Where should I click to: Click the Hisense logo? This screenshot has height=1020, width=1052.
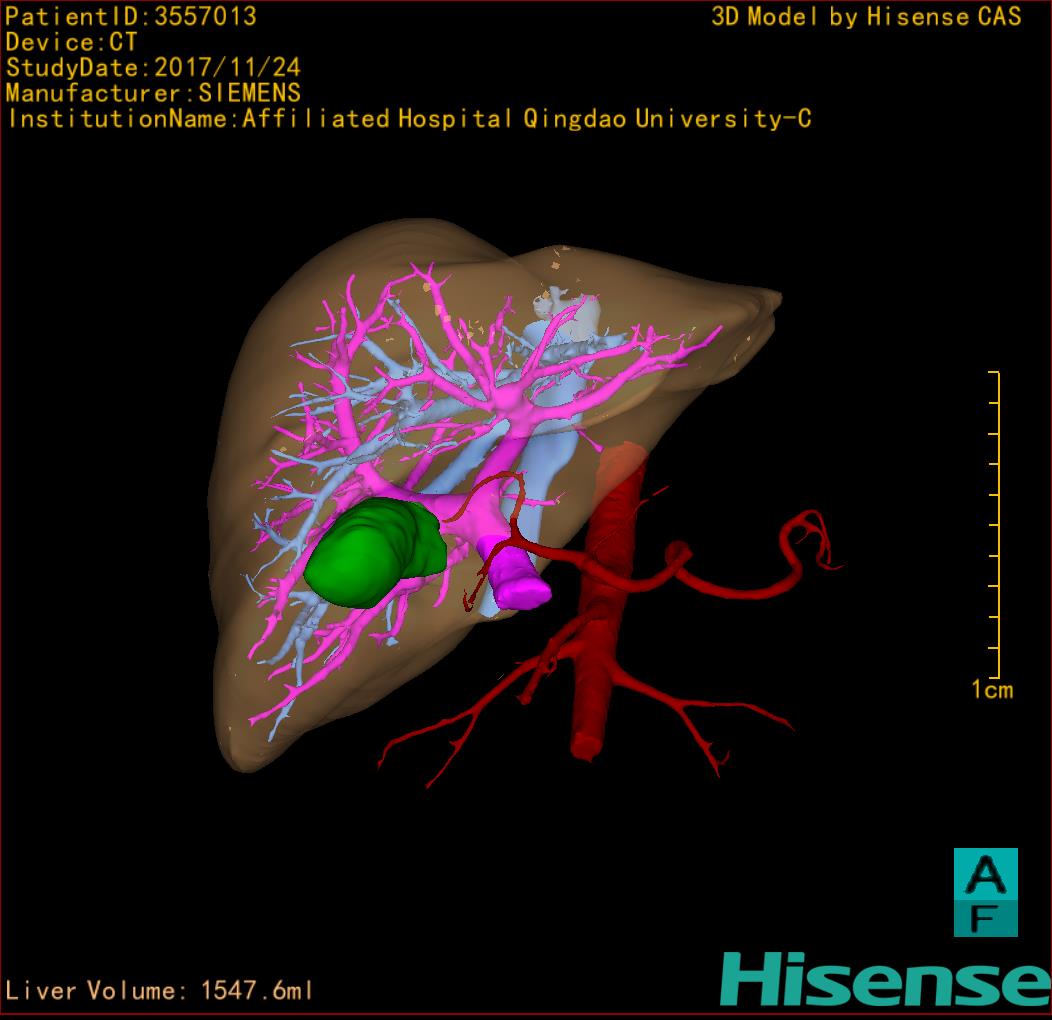885,979
